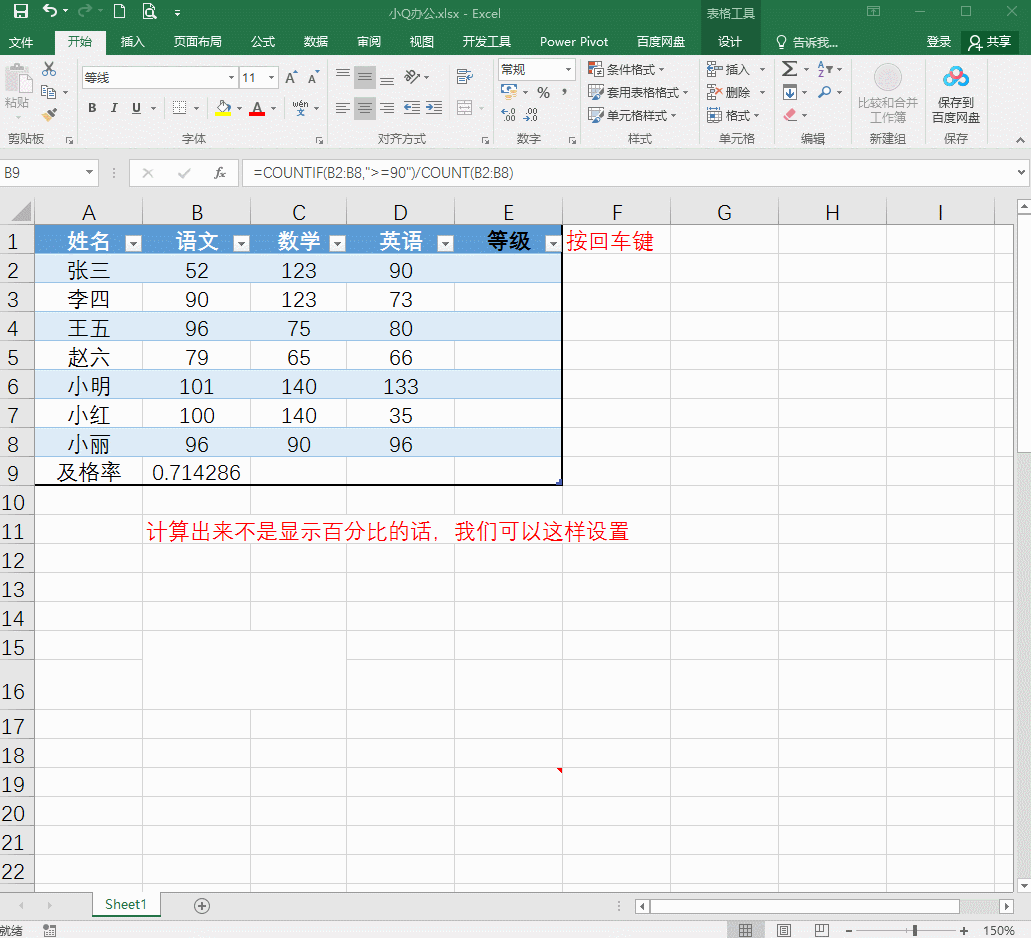Click the Clear eraser icon
The image size is (1031, 938).
tap(790, 115)
